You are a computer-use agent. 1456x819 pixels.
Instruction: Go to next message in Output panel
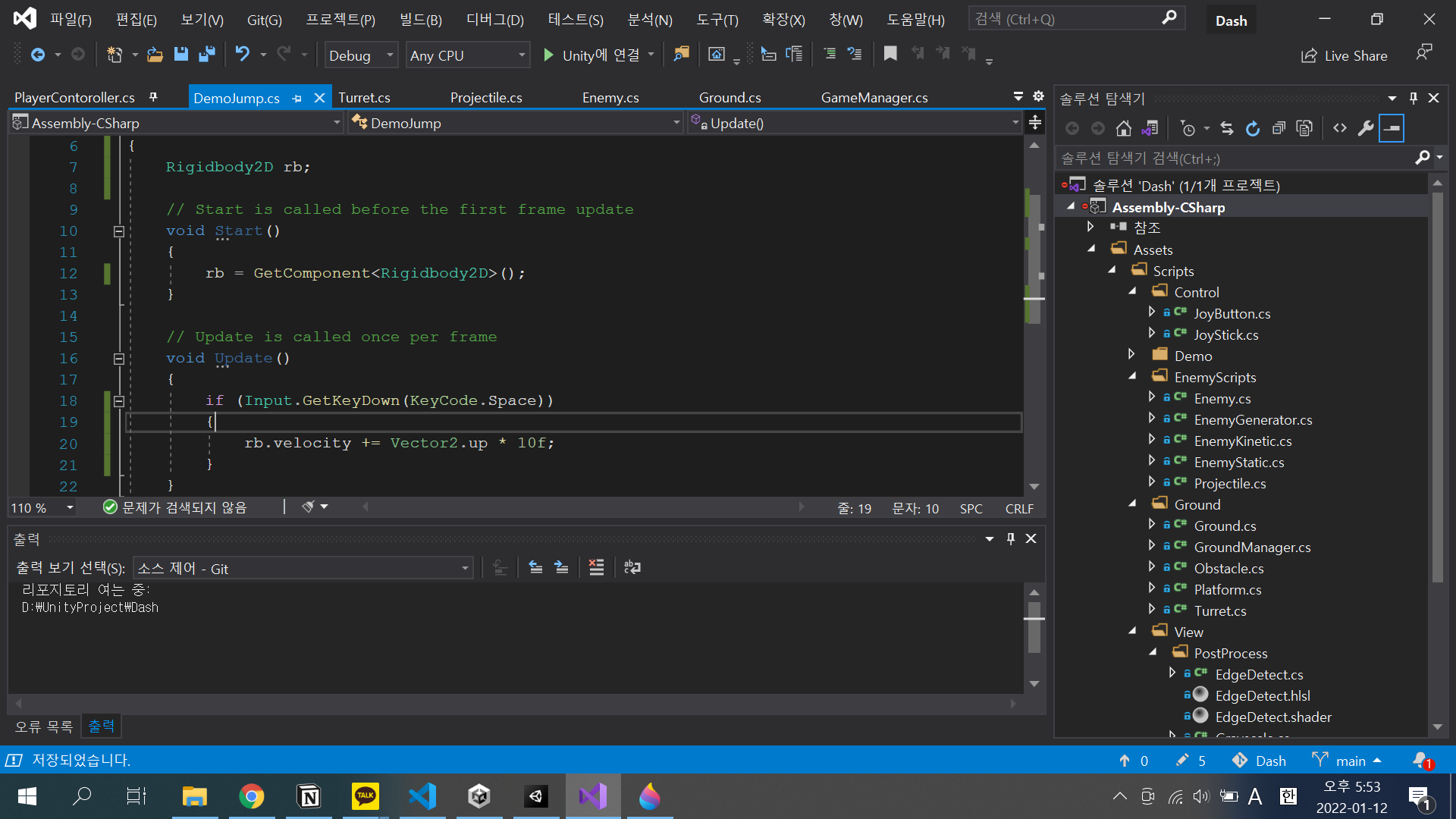(561, 567)
